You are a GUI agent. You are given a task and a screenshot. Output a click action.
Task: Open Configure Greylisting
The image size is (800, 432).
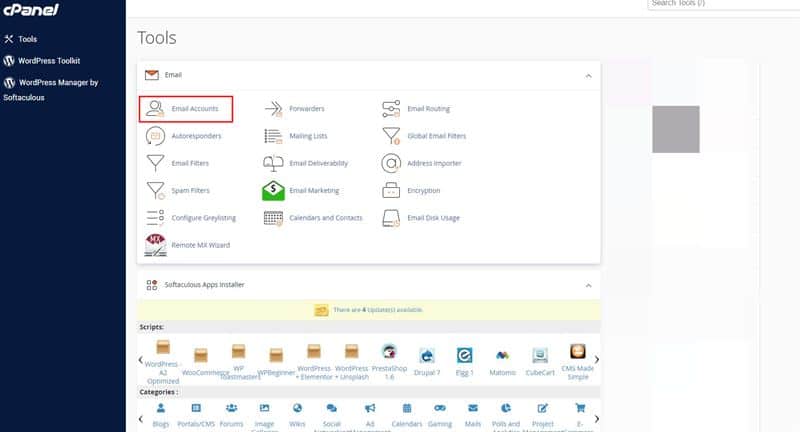click(191, 218)
